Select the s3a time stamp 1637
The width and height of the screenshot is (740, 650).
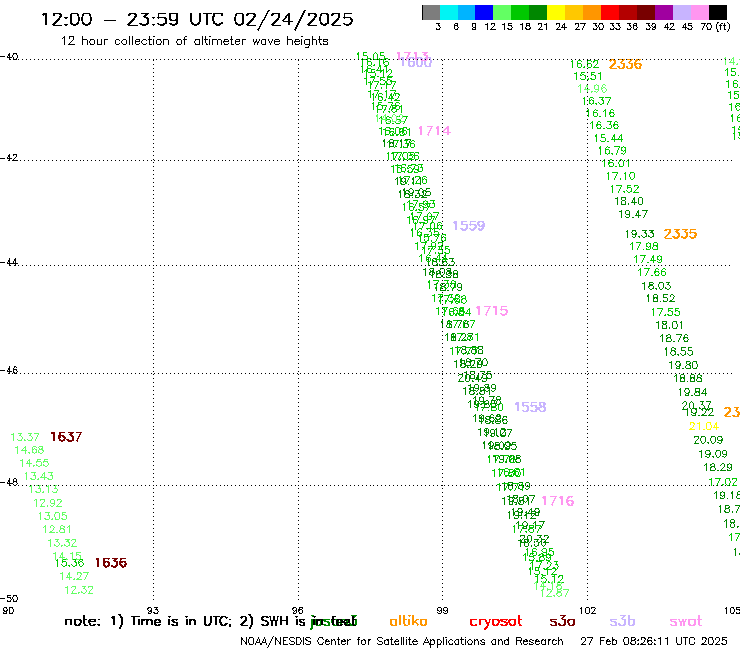point(66,437)
